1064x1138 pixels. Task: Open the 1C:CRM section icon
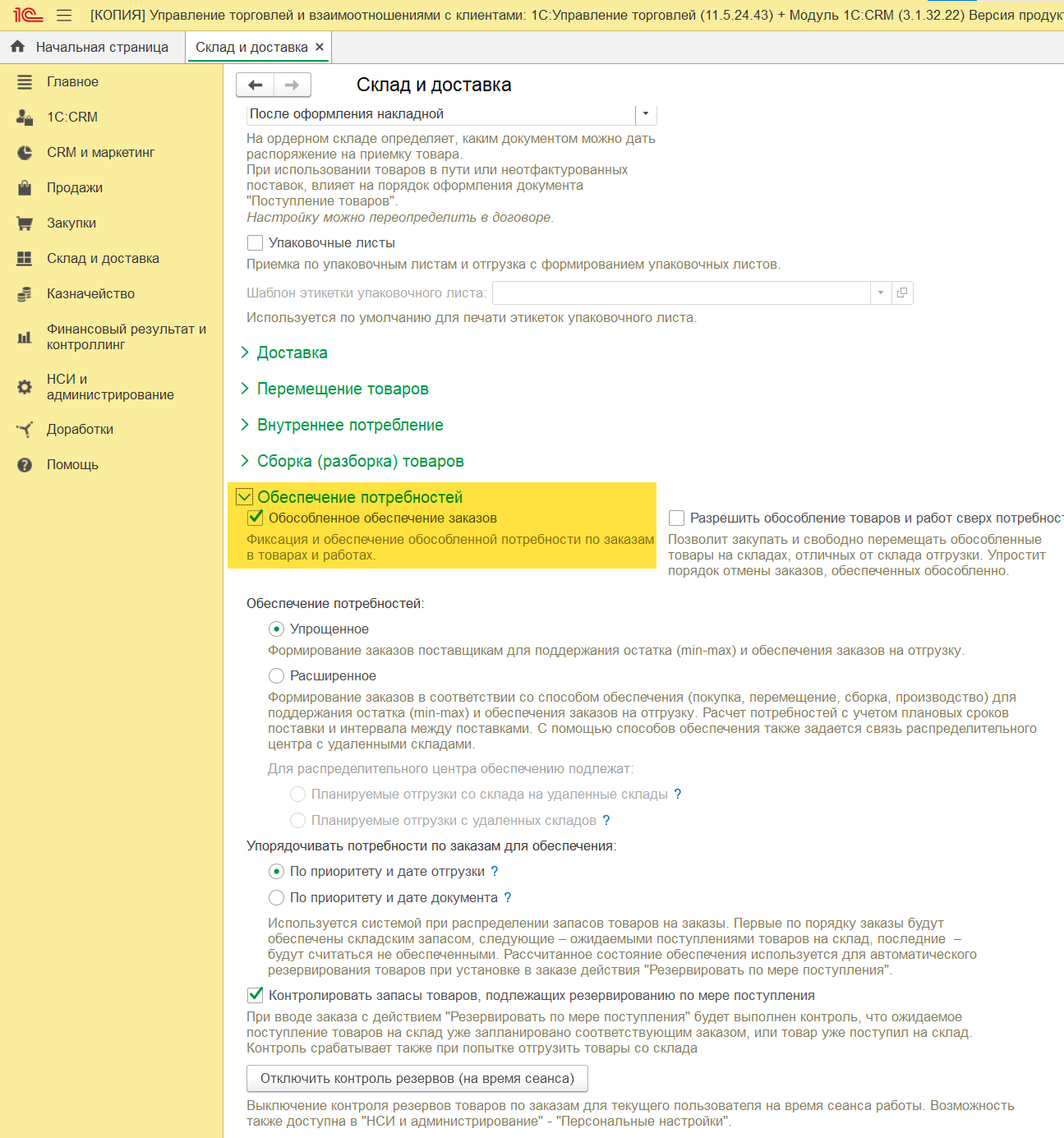[25, 117]
